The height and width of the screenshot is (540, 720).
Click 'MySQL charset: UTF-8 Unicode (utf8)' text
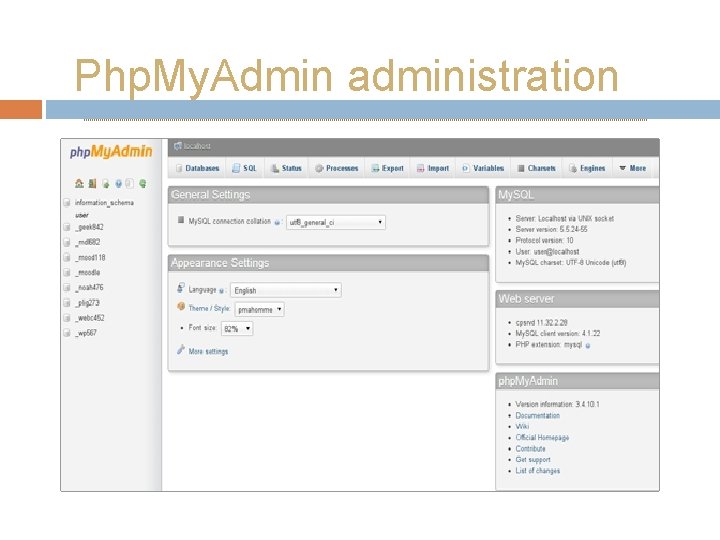(x=571, y=263)
